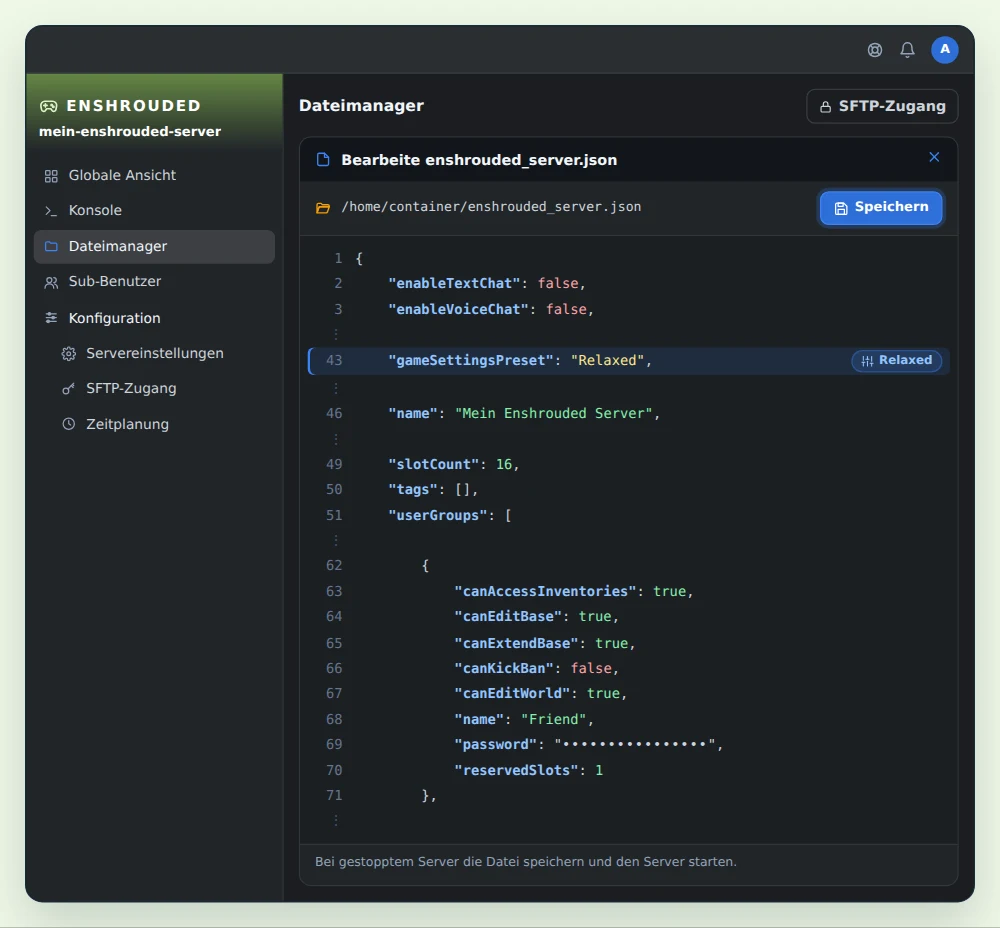The image size is (1000, 928).
Task: Click slotCount value 16
Action: tap(504, 464)
